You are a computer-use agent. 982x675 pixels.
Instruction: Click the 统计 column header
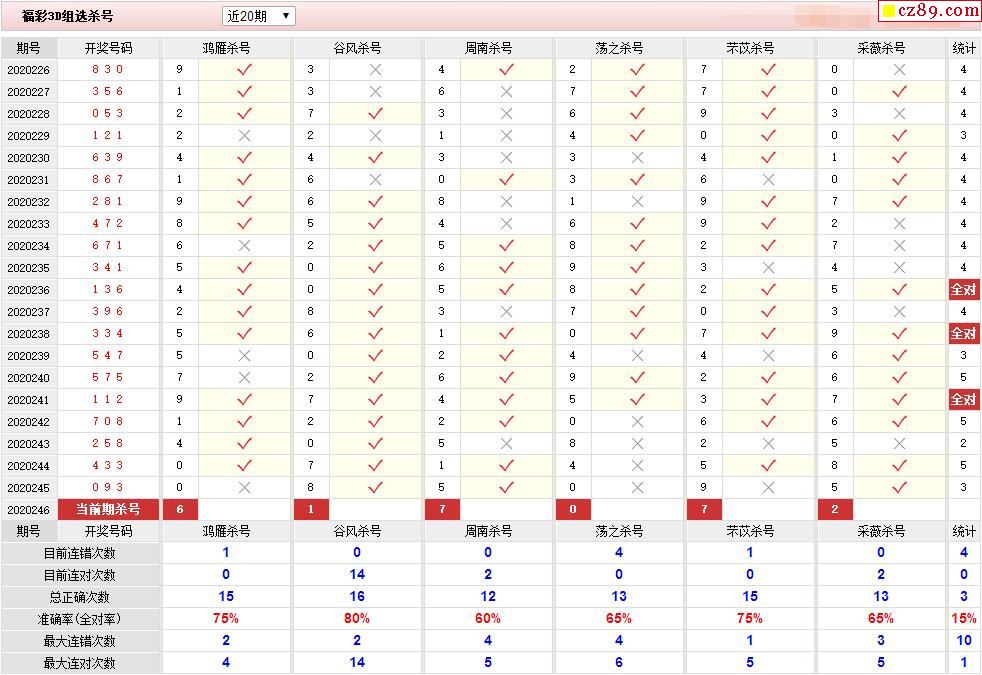pos(963,46)
